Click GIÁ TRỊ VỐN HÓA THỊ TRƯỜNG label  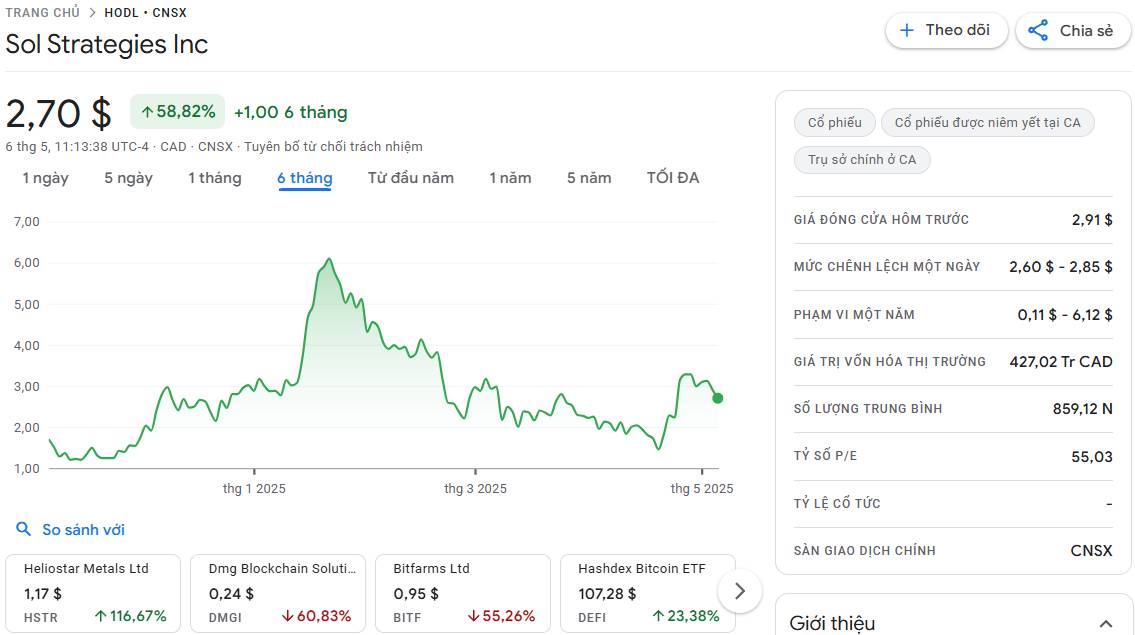[890, 361]
